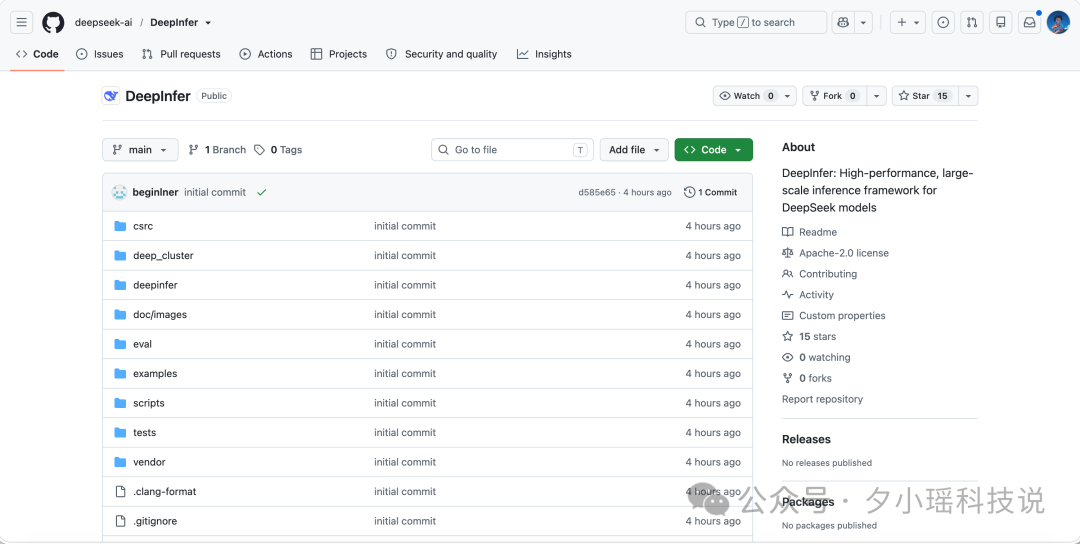Select the Code tab
Screen dimensions: 1080x544
[x=37, y=54]
